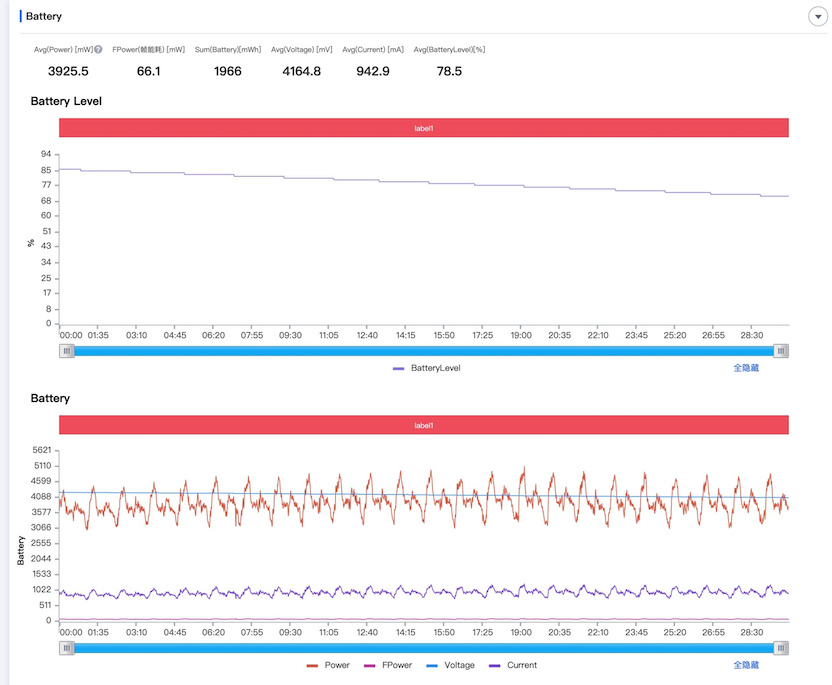Image resolution: width=832 pixels, height=685 pixels.
Task: Collapse the Battery panel with the dropdown arrow
Action: point(818,16)
